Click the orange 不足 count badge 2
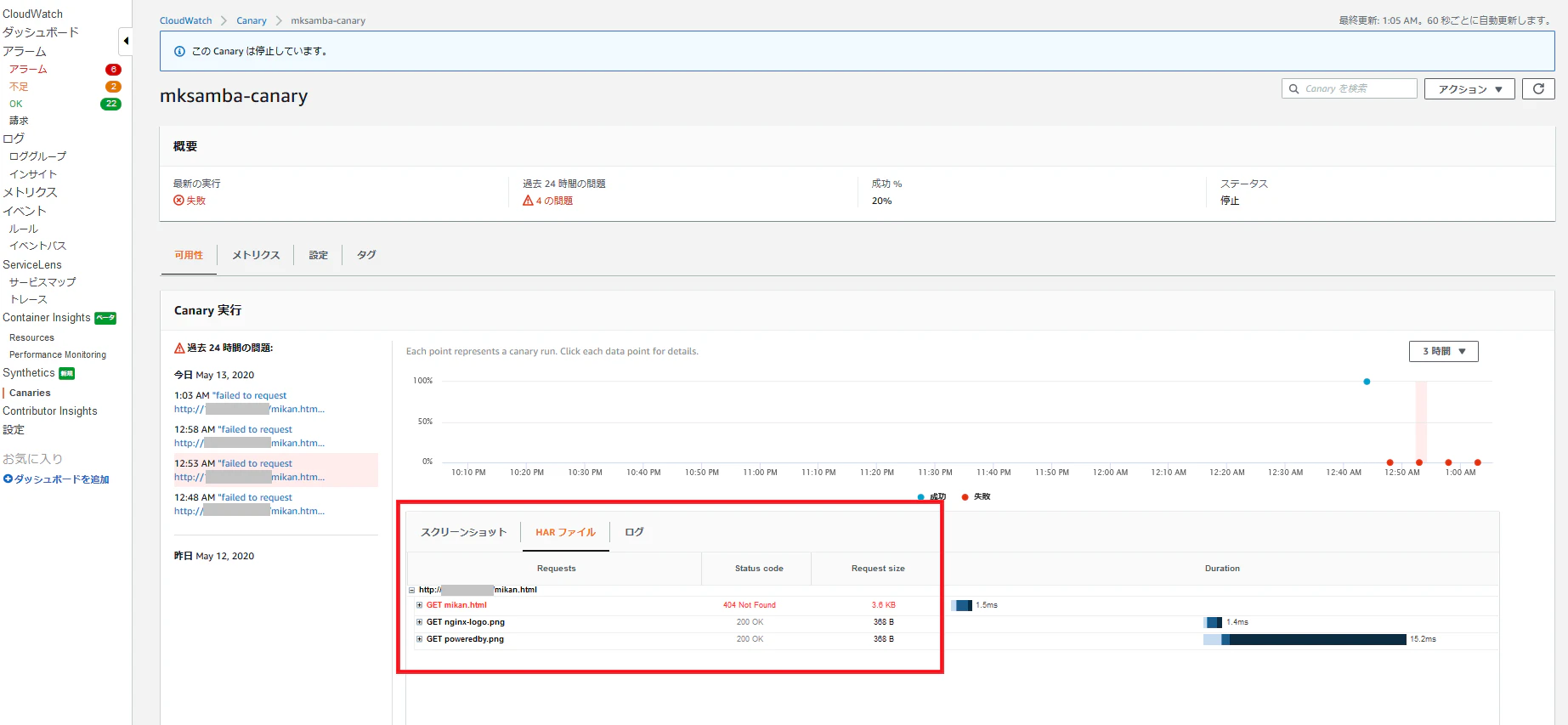 (x=113, y=87)
